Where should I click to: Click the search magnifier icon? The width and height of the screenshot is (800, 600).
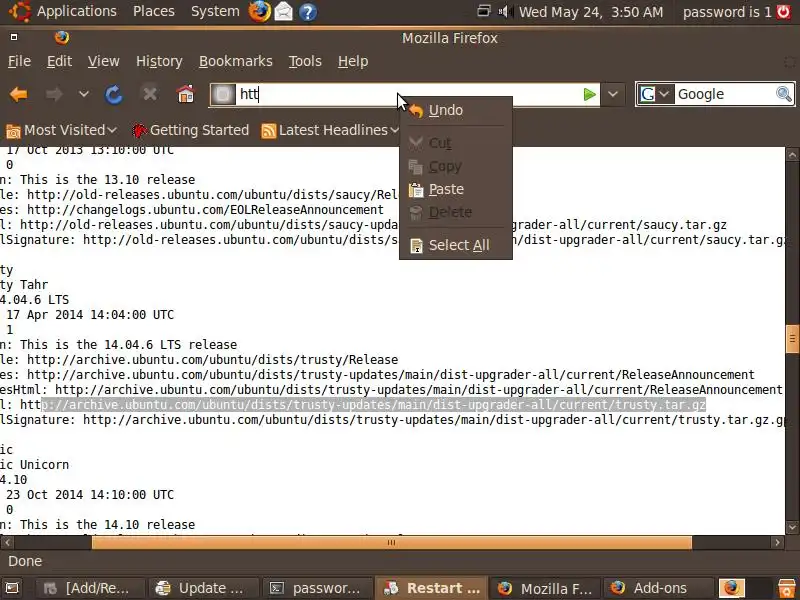784,94
